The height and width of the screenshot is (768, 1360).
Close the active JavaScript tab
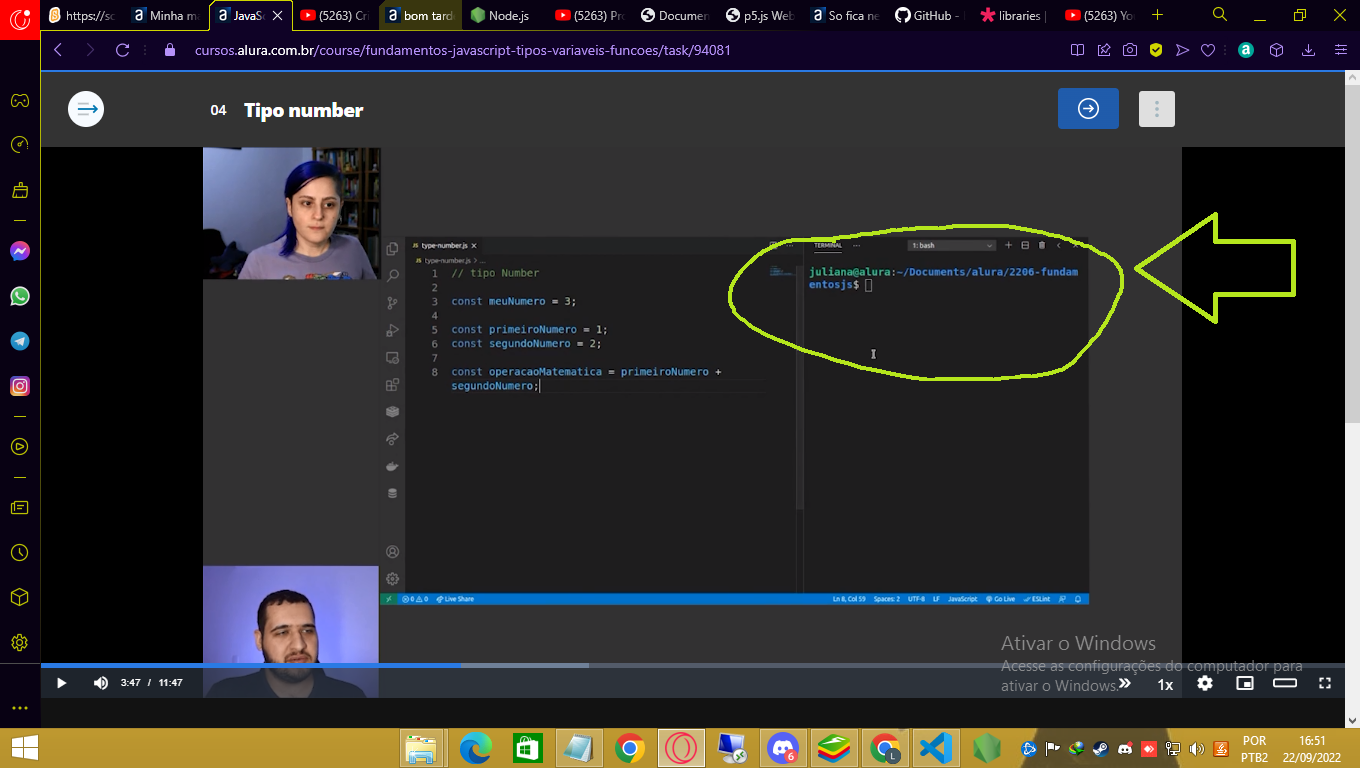click(277, 15)
